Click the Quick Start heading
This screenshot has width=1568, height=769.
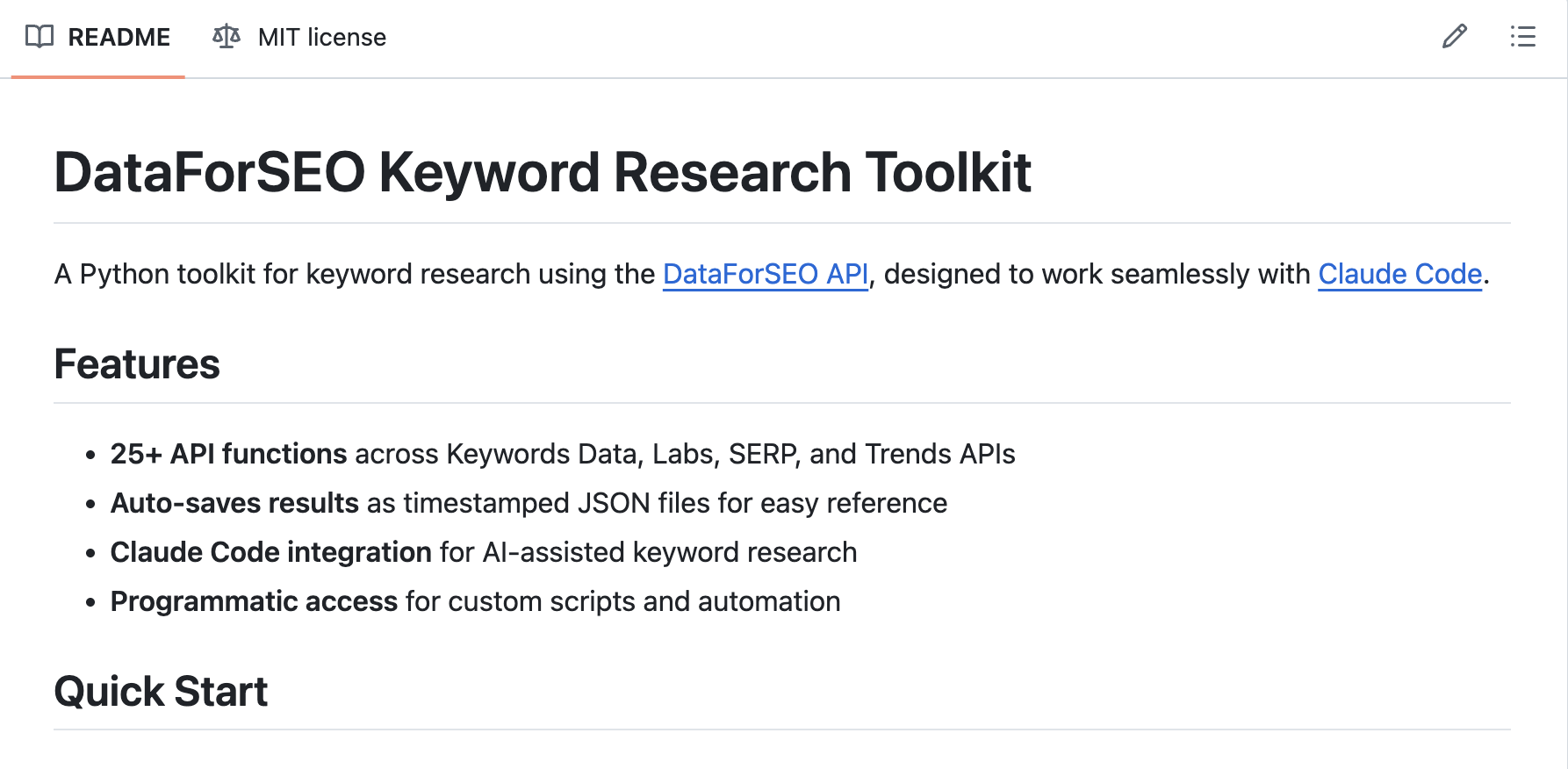coord(161,692)
